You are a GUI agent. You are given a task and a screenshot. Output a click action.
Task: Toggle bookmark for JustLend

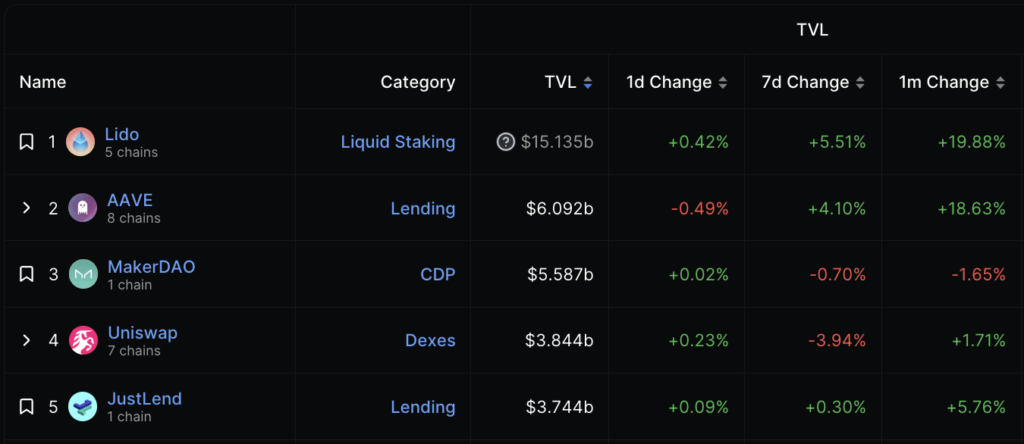27,407
